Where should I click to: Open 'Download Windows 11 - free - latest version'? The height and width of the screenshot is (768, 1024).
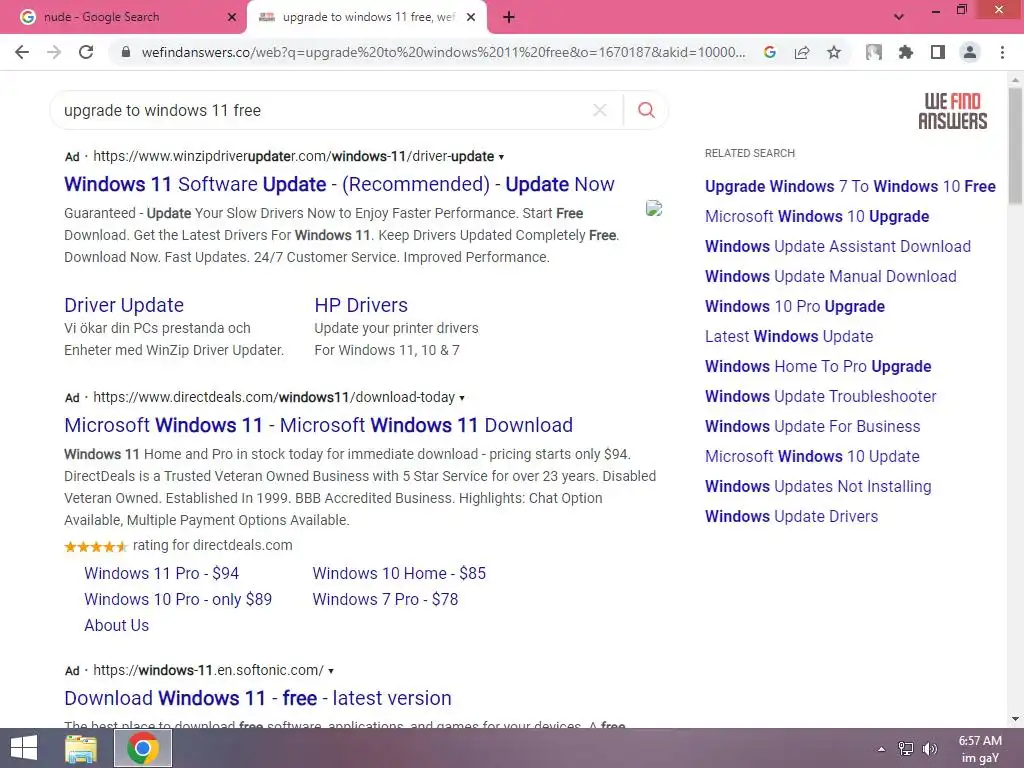pyautogui.click(x=258, y=698)
